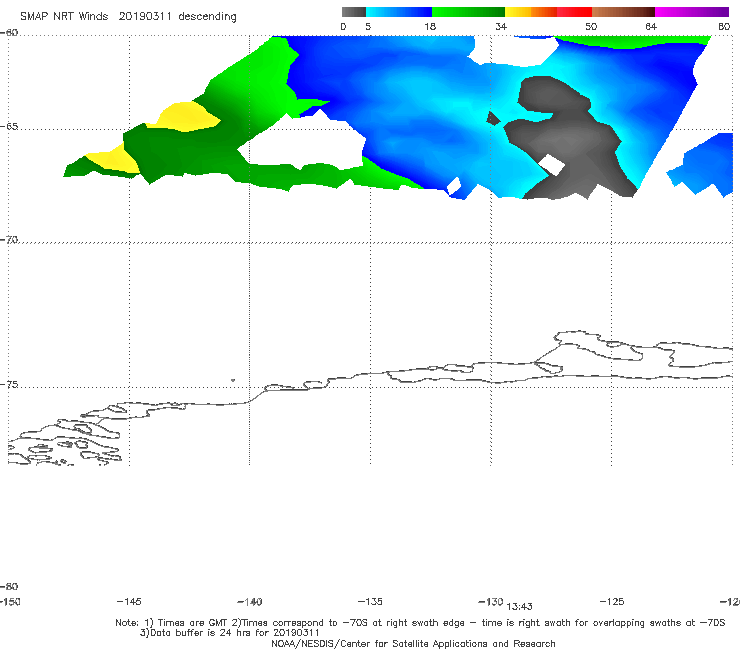740x650 pixels.
Task: Click the colorbar scale label '5'
Action: point(368,26)
